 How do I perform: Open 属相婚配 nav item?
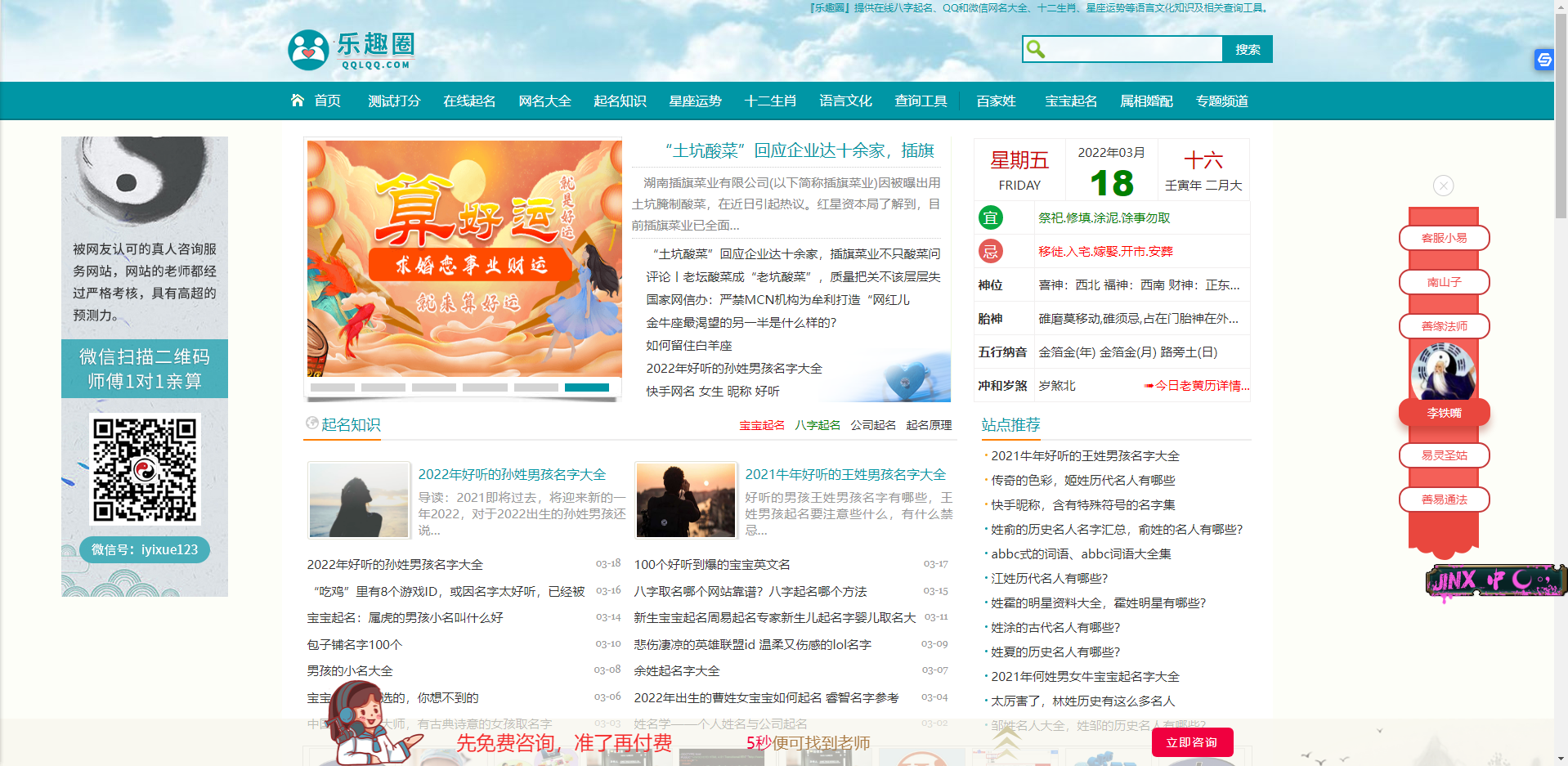[1146, 101]
